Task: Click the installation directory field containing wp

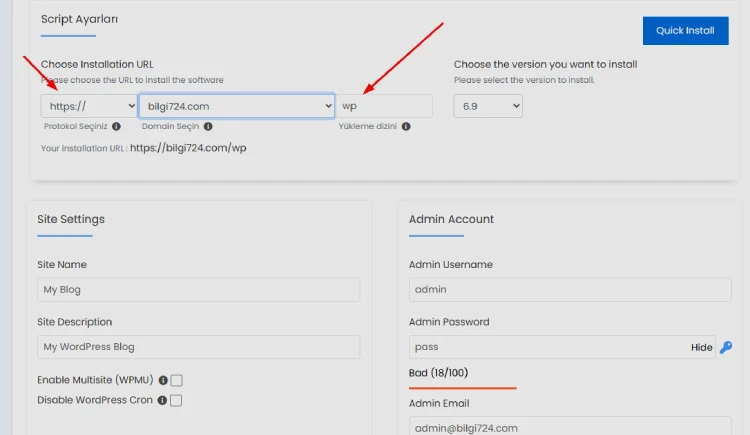Action: pyautogui.click(x=385, y=106)
